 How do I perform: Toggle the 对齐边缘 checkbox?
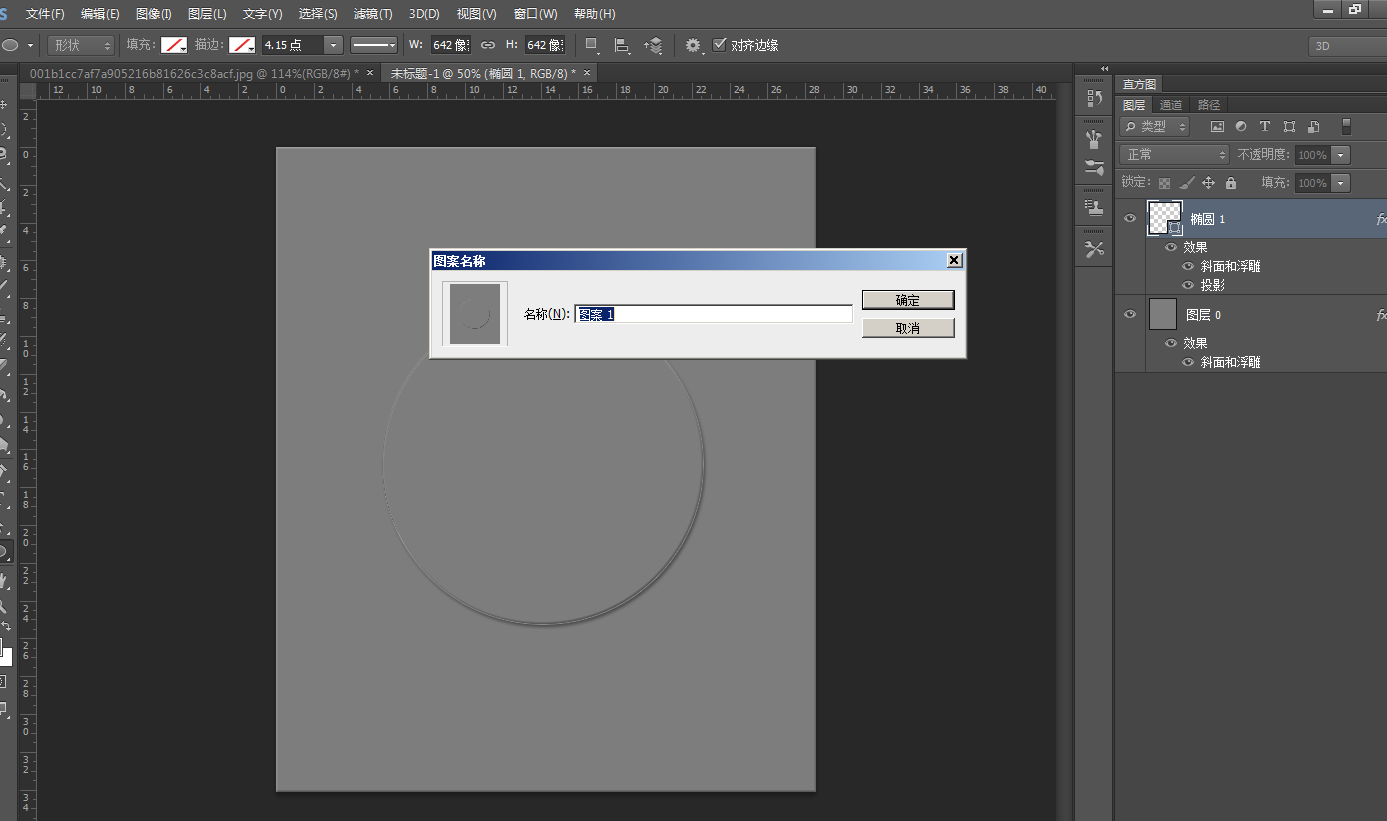[720, 45]
